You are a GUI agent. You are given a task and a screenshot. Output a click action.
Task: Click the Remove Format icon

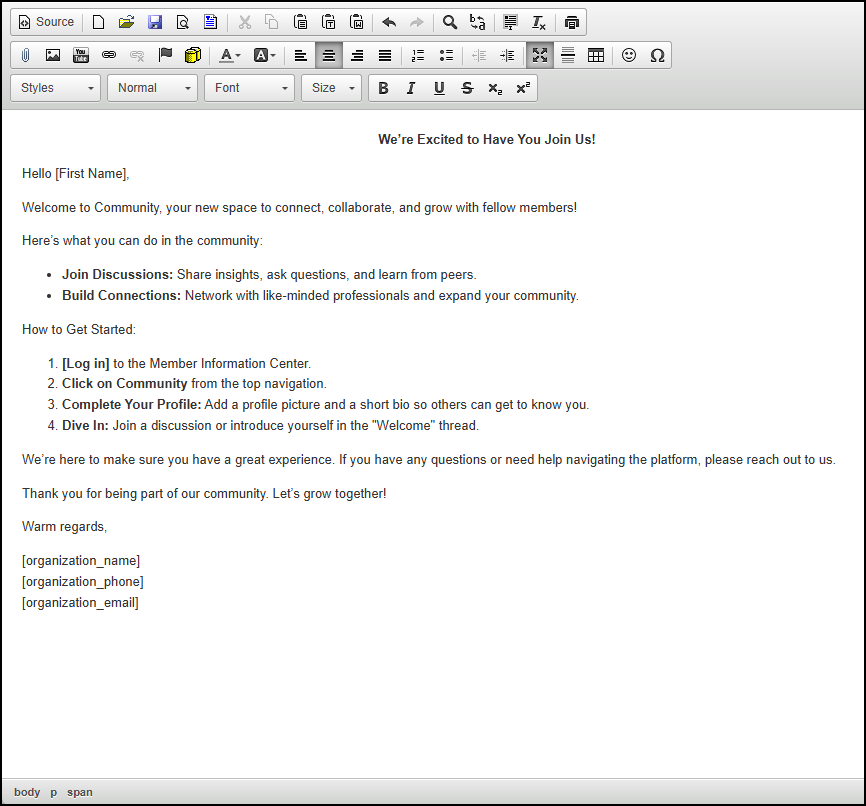(x=538, y=22)
